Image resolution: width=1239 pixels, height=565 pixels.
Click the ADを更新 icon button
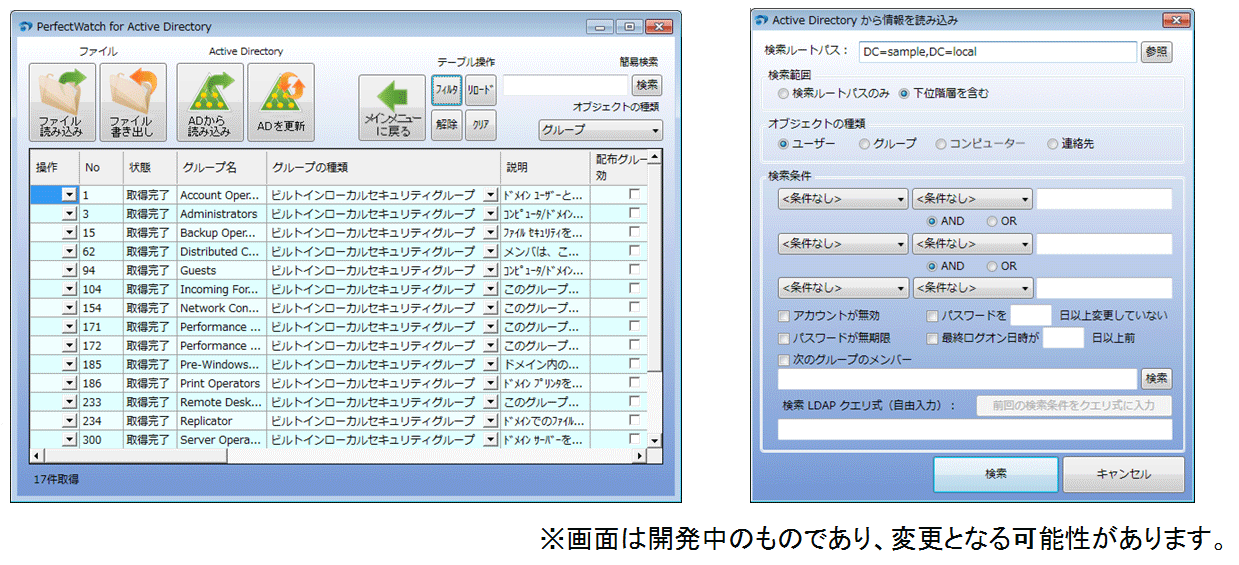(x=280, y=102)
